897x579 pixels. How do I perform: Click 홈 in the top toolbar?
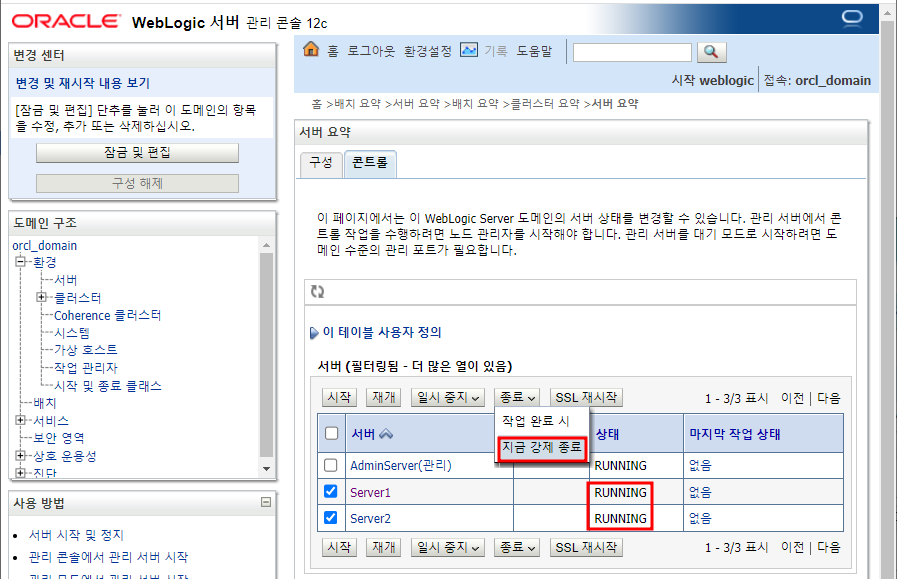point(333,51)
